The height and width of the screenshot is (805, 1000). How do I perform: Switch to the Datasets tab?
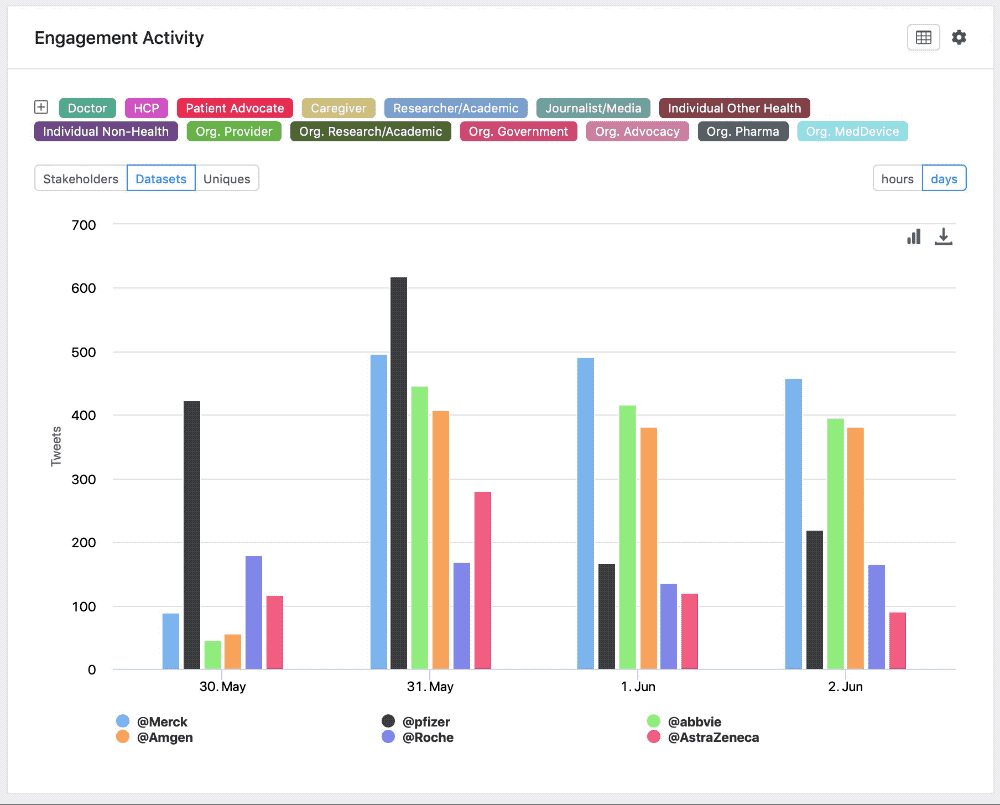coord(161,179)
